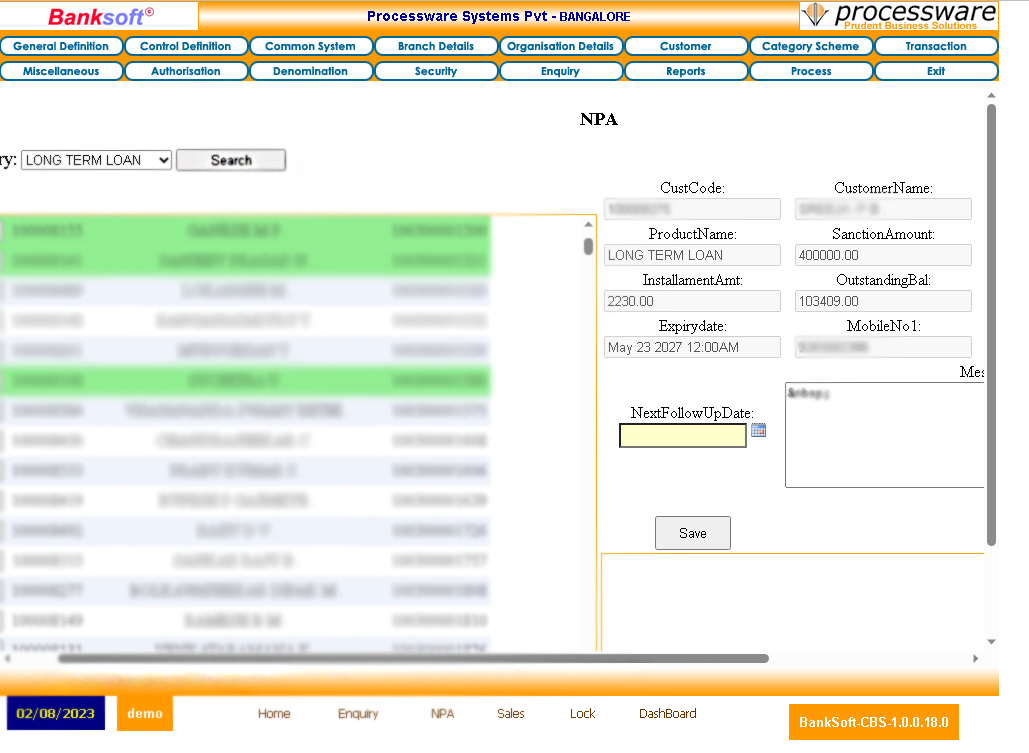Click the page vertical scrollbar thumb
This screenshot has width=1029, height=753.
point(991,325)
